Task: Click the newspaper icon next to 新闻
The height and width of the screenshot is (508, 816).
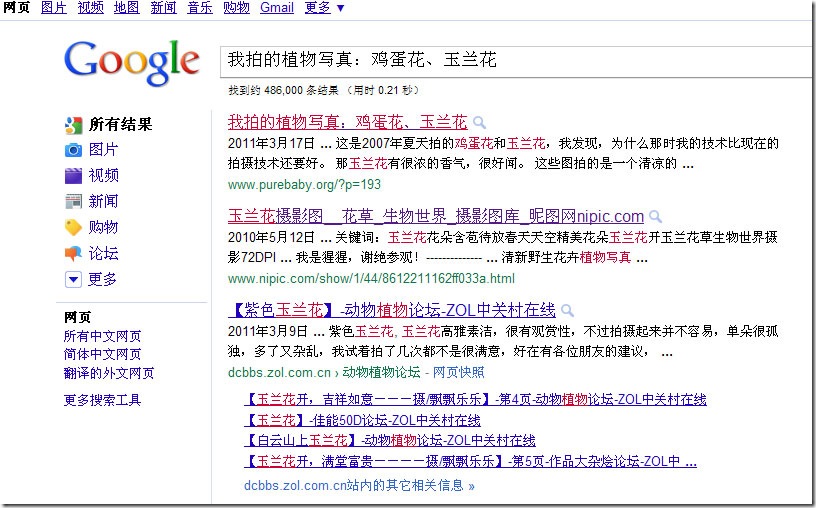Action: coord(73,201)
